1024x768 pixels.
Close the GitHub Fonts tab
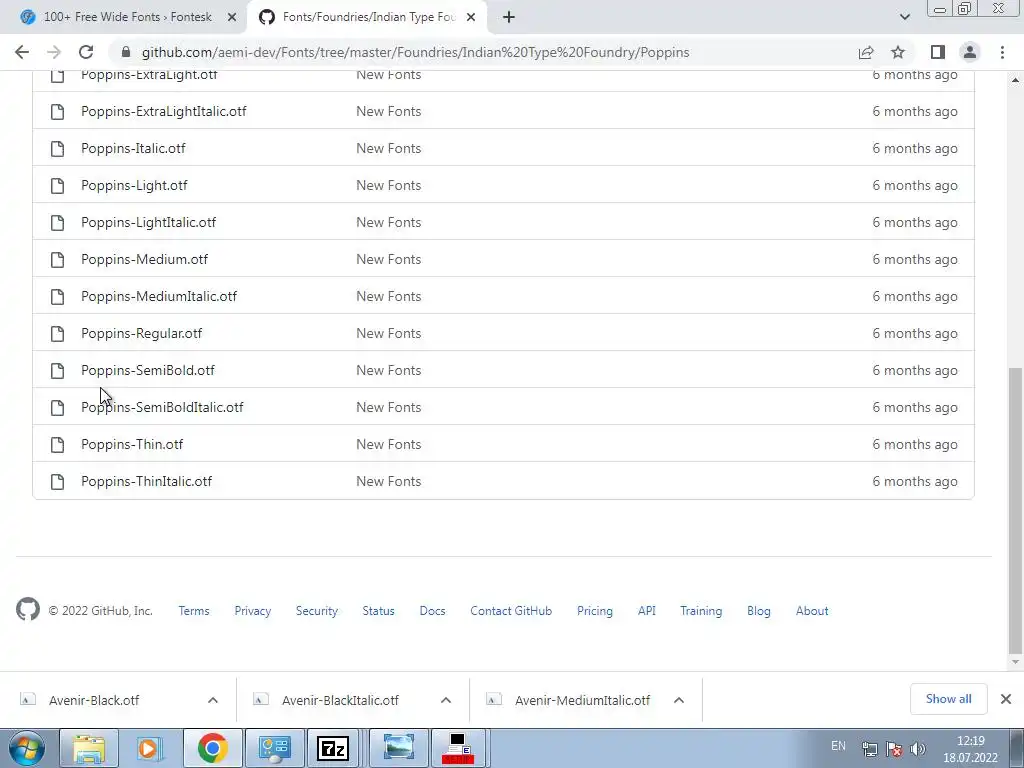tap(471, 18)
